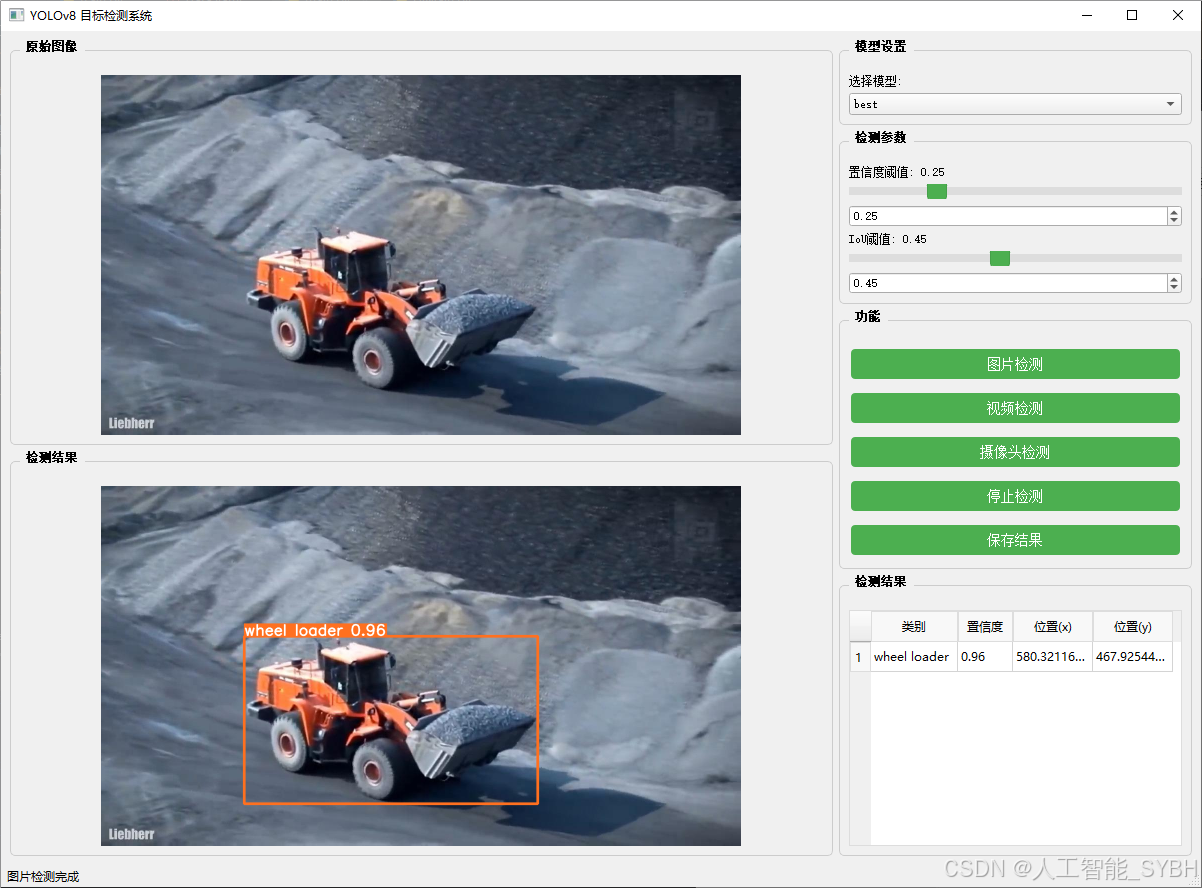Select the wheel loader table cell

(914, 657)
